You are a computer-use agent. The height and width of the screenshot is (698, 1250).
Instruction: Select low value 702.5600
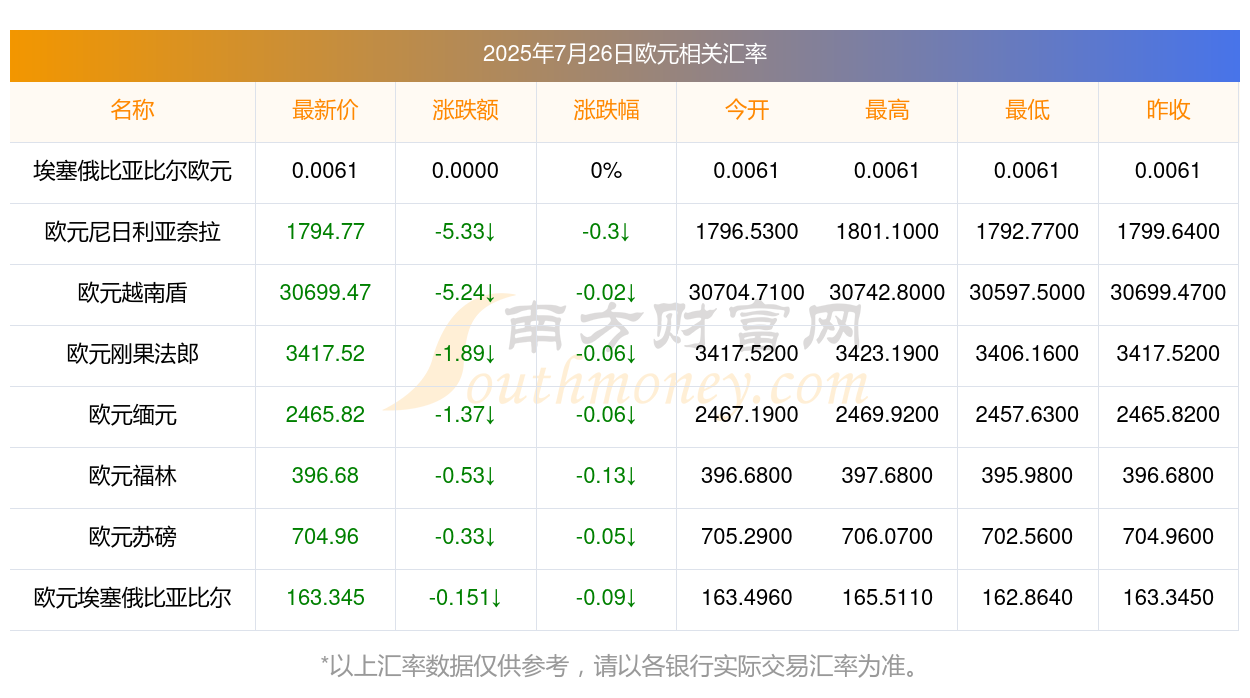point(1027,537)
